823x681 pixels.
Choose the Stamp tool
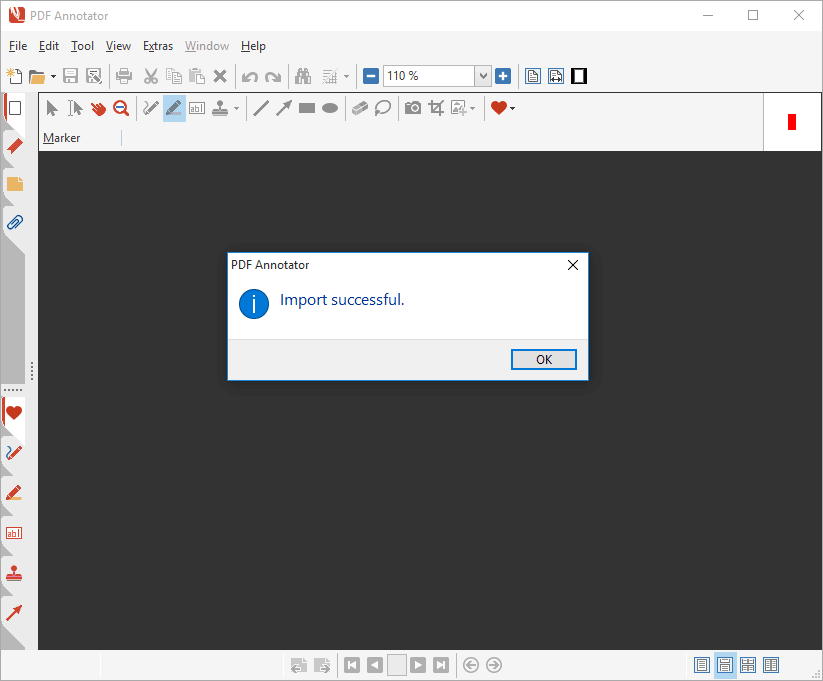pos(220,108)
